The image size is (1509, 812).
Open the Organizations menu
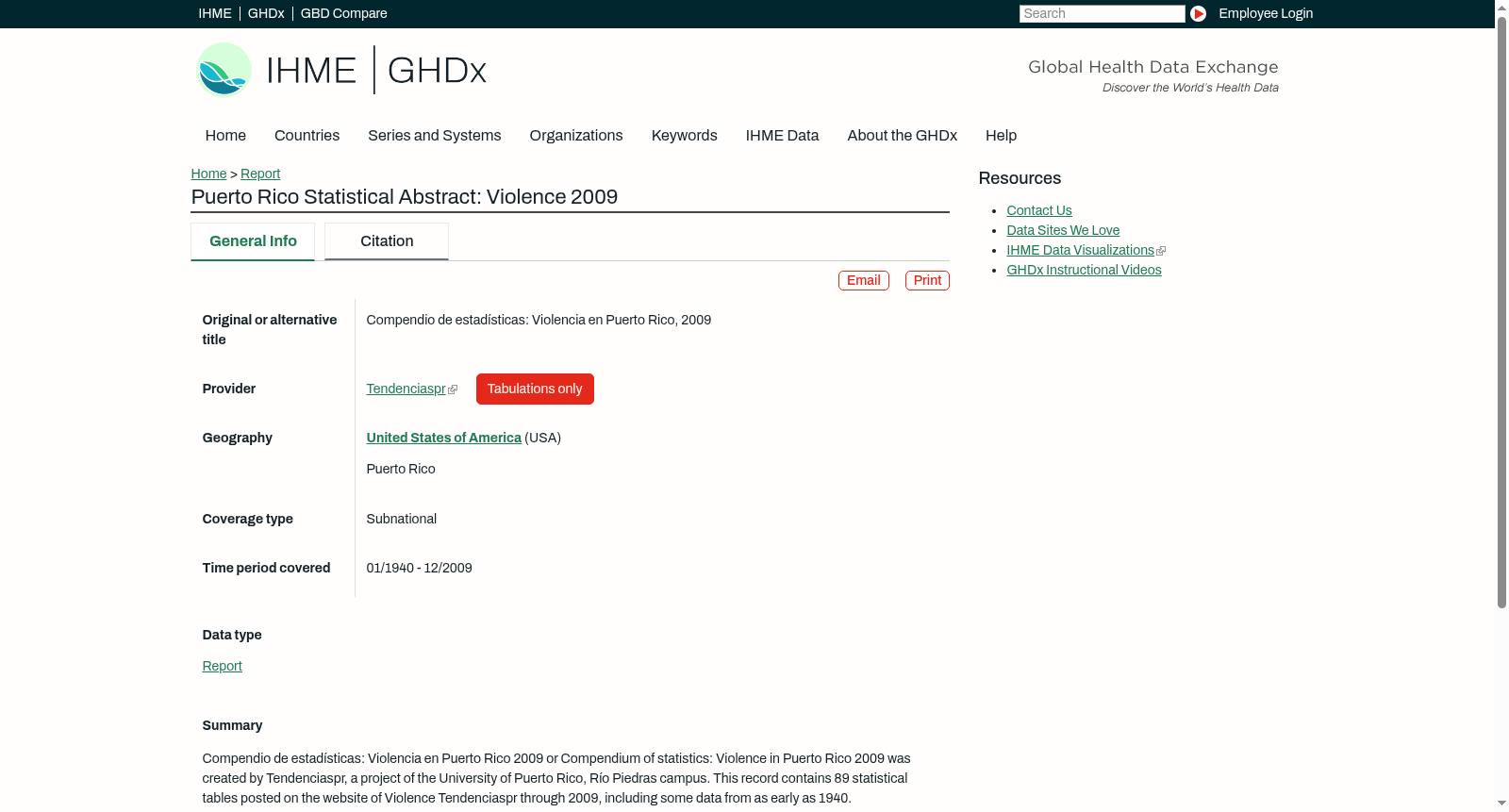[x=576, y=136]
